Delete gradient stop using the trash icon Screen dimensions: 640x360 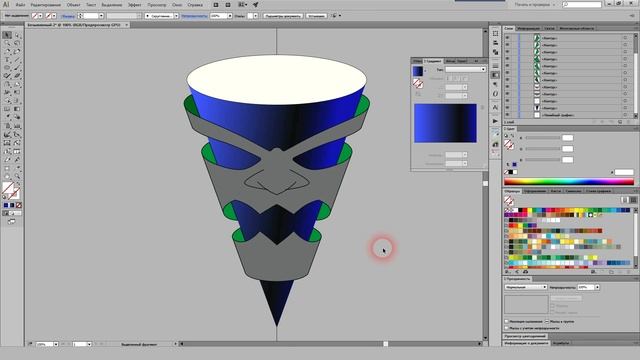[x=482, y=108]
